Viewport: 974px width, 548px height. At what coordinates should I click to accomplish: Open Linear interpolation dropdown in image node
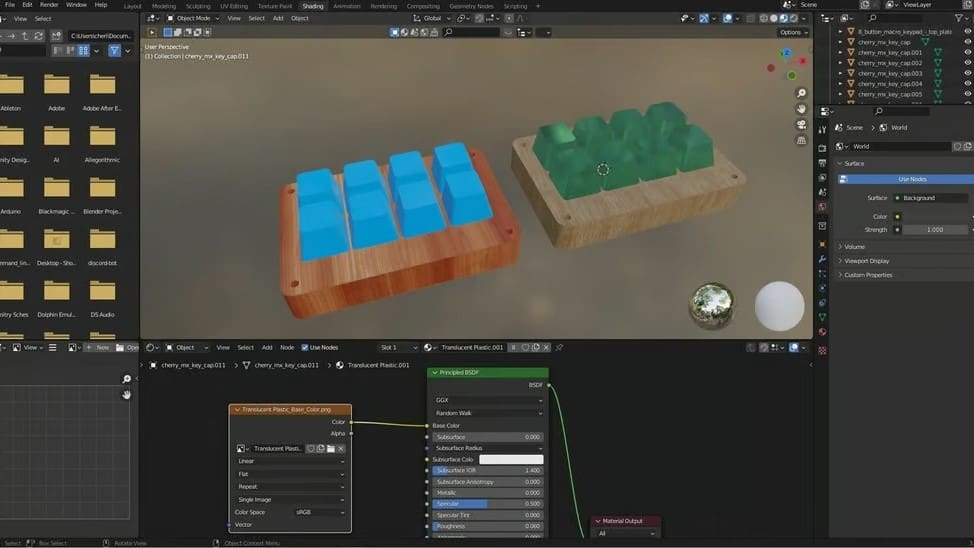click(x=290, y=462)
